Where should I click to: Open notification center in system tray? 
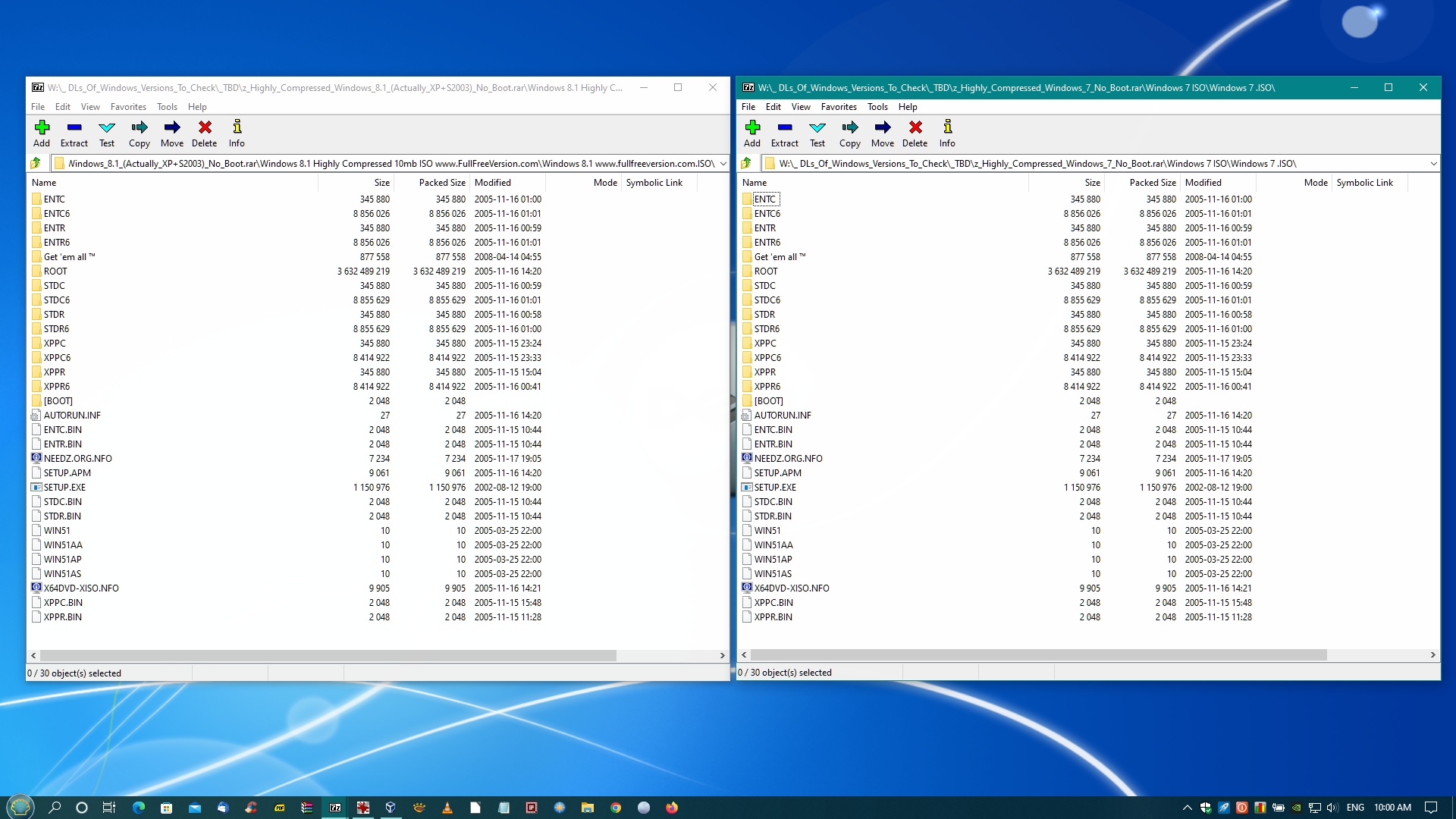(1431, 807)
